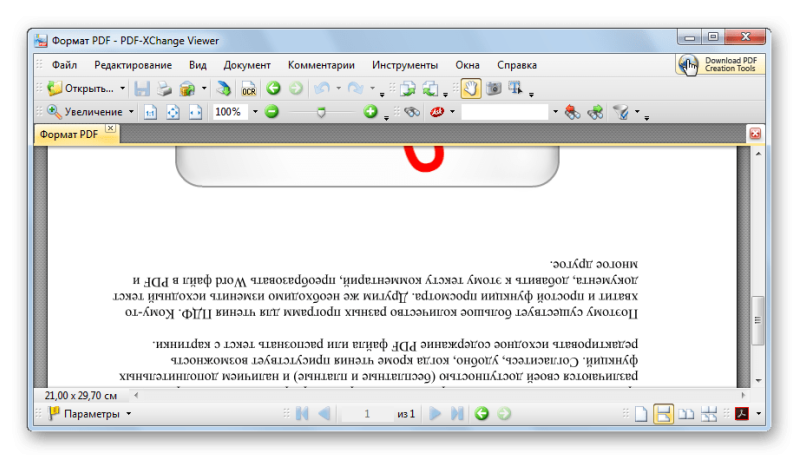Open the email icon dropdown arrow
This screenshot has height=460, width=800.
[204, 89]
